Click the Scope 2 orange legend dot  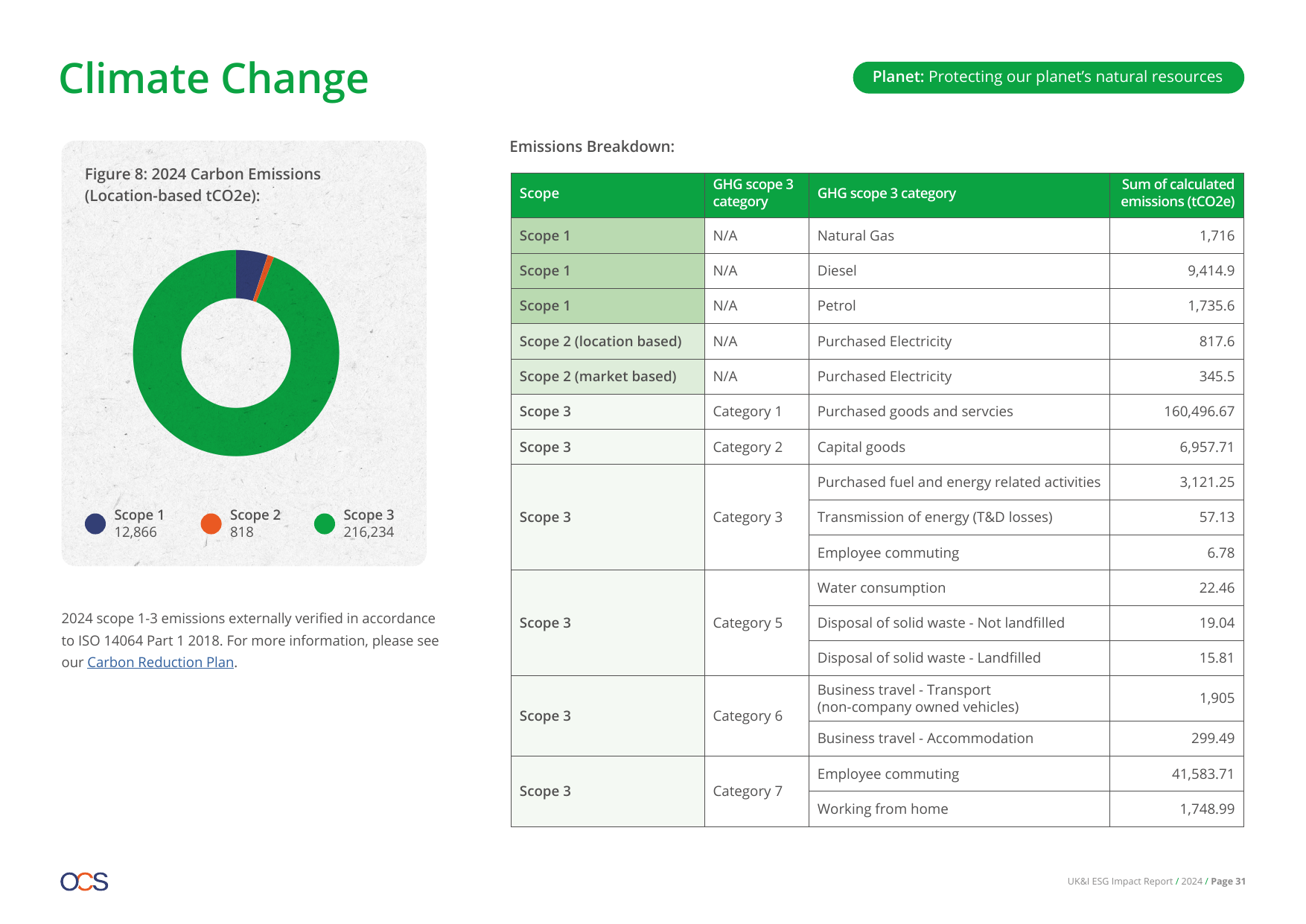211,524
